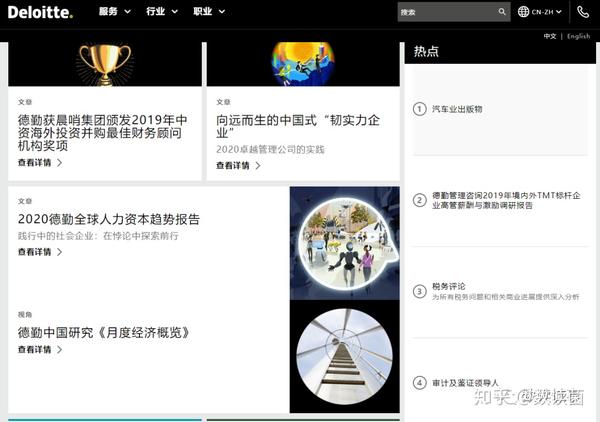Switch language to English
Viewport: 600px width, 422px height.
(x=578, y=36)
